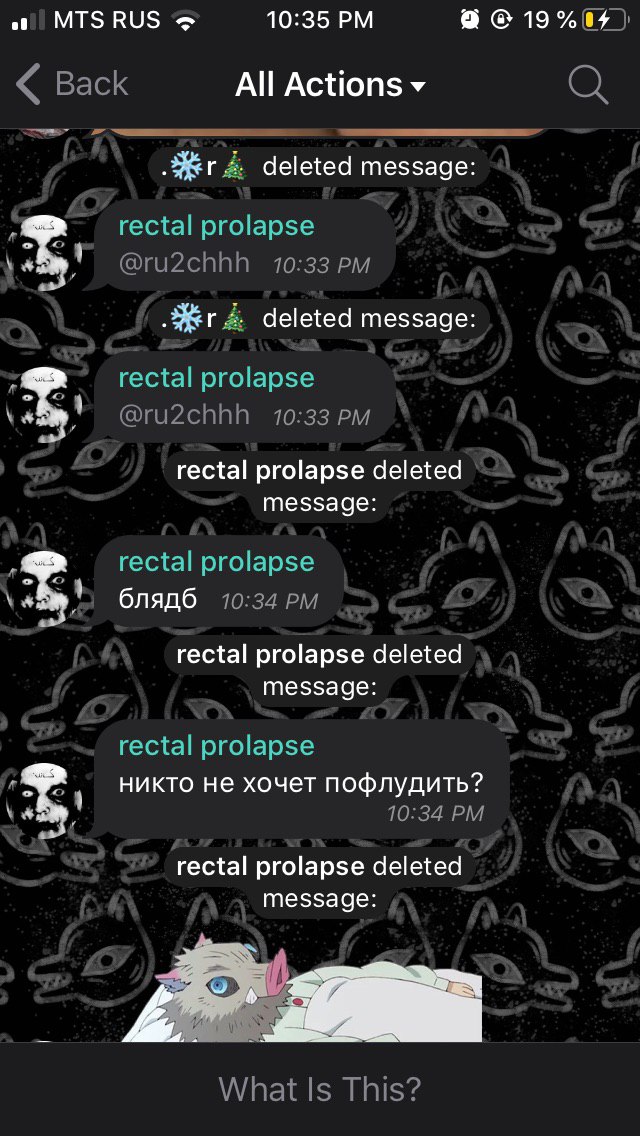640x1136 pixels.
Task: Open the second @ru2chhh username link
Action: tap(184, 415)
